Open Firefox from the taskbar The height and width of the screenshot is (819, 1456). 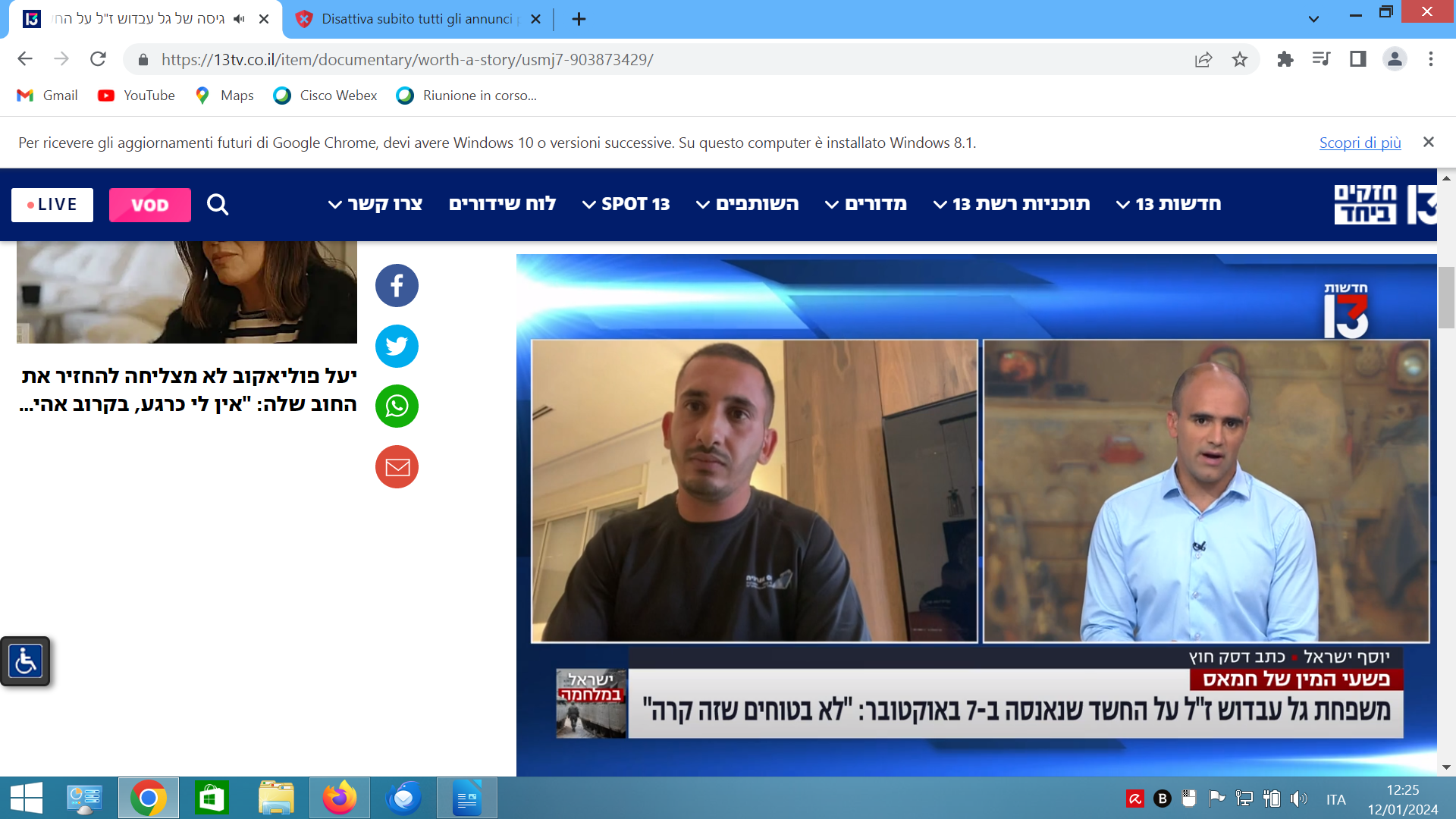(339, 798)
